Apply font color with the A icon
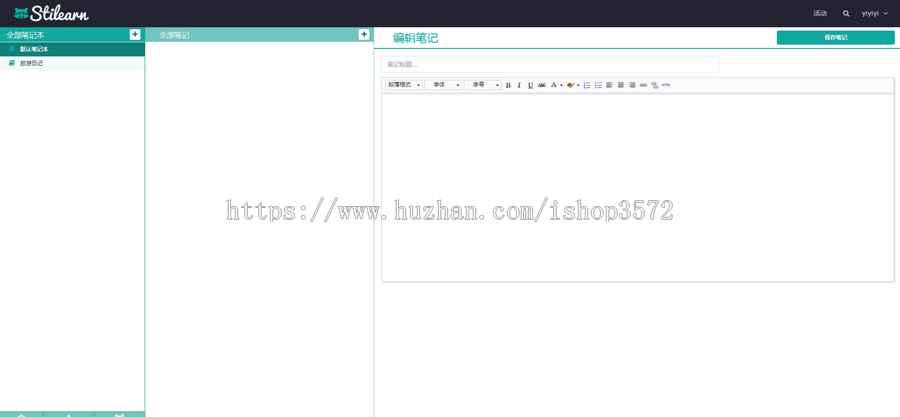900x417 pixels. coord(553,85)
